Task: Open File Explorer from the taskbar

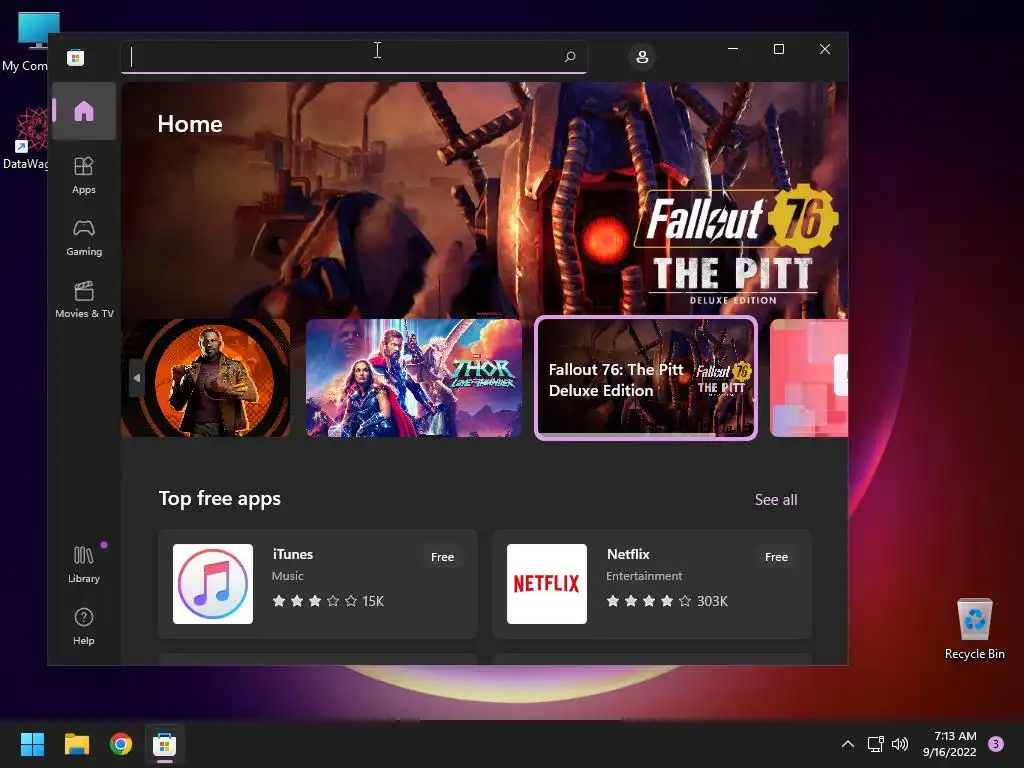Action: pos(76,744)
